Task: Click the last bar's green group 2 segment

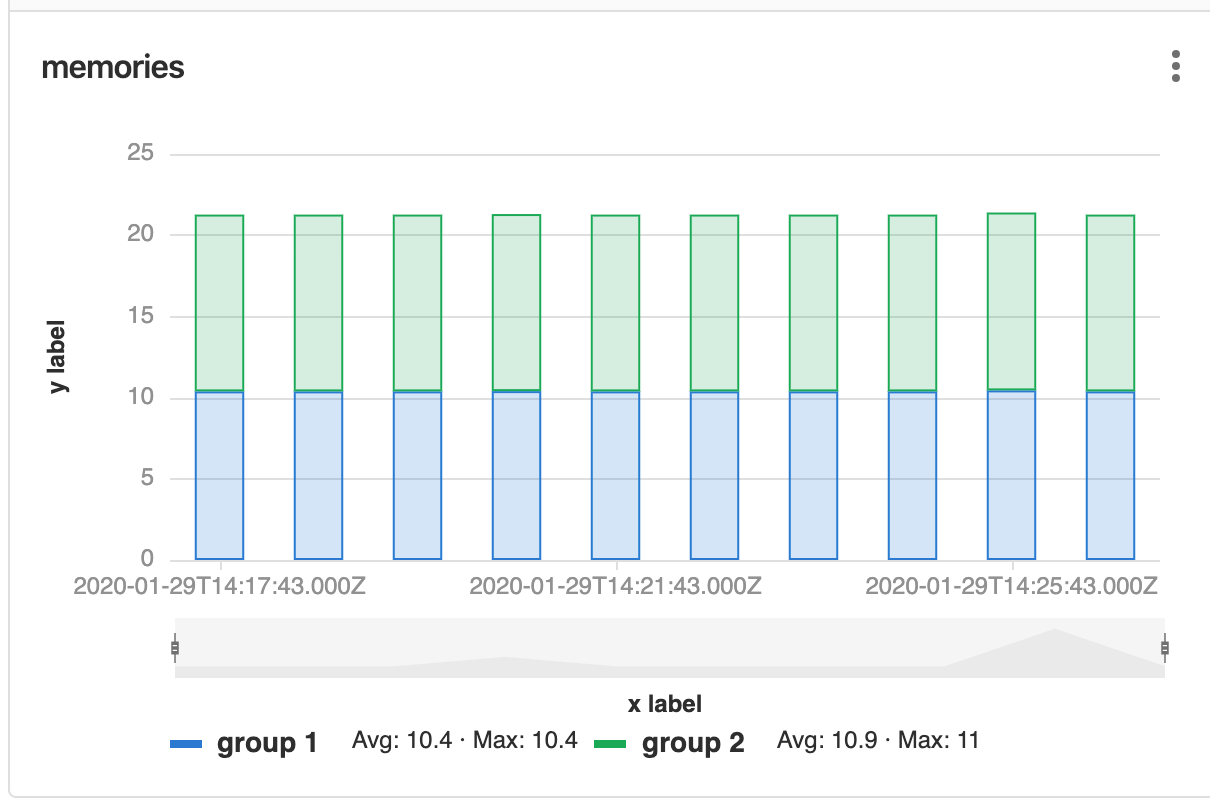Action: coord(1110,302)
